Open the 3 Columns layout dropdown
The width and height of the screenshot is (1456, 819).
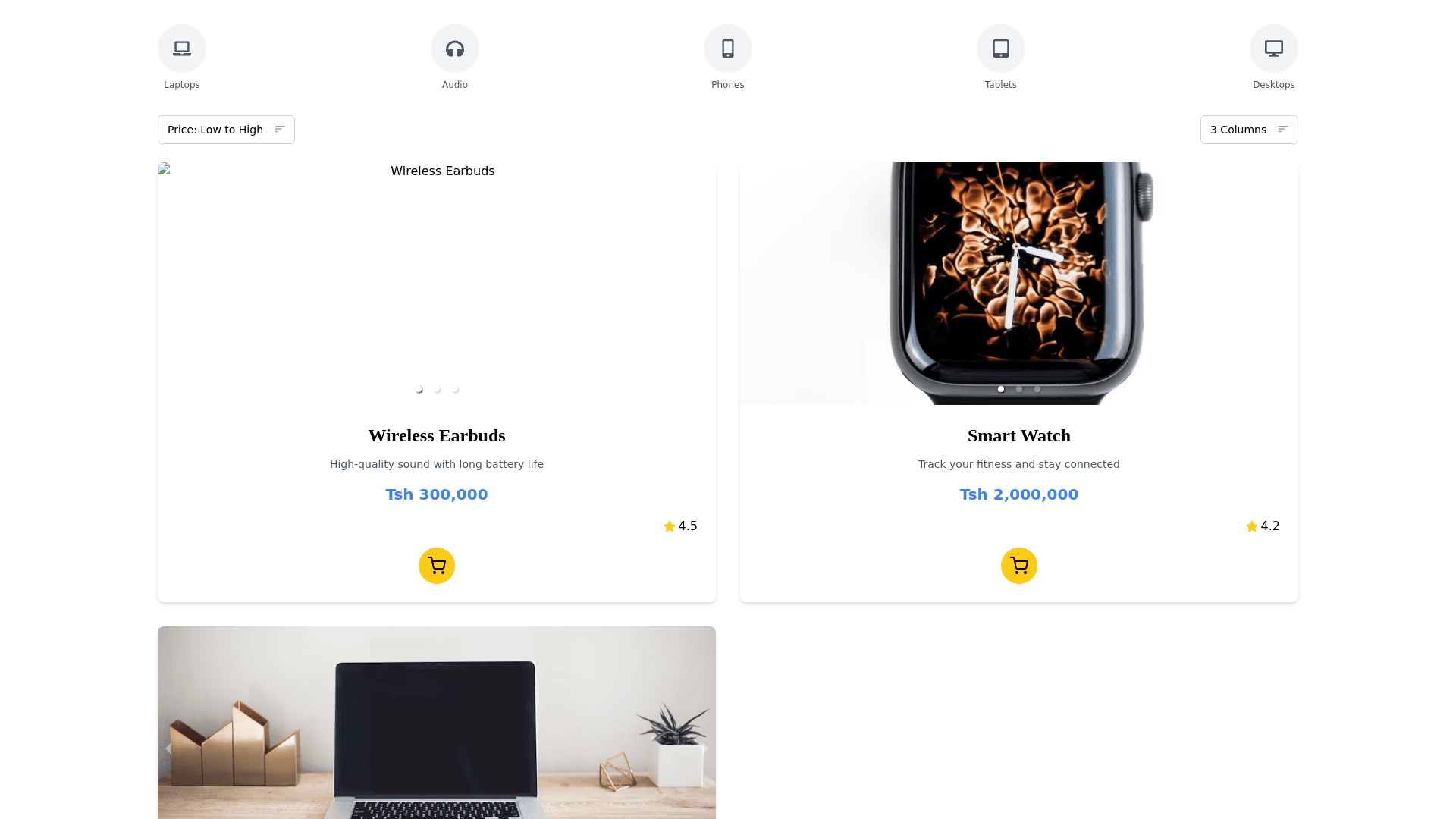1249,130
